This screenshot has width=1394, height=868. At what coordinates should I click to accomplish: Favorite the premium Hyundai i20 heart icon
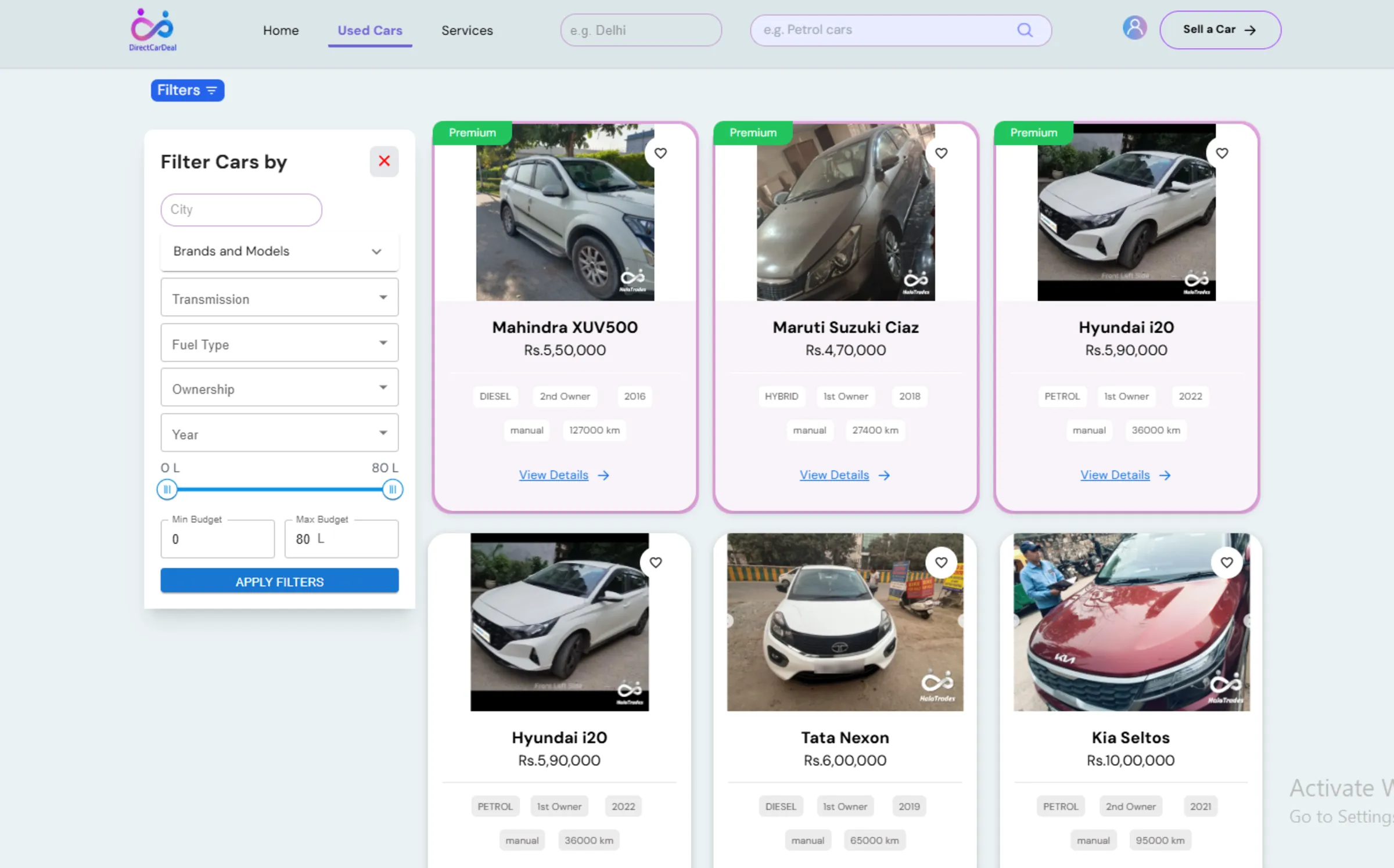(x=1222, y=153)
